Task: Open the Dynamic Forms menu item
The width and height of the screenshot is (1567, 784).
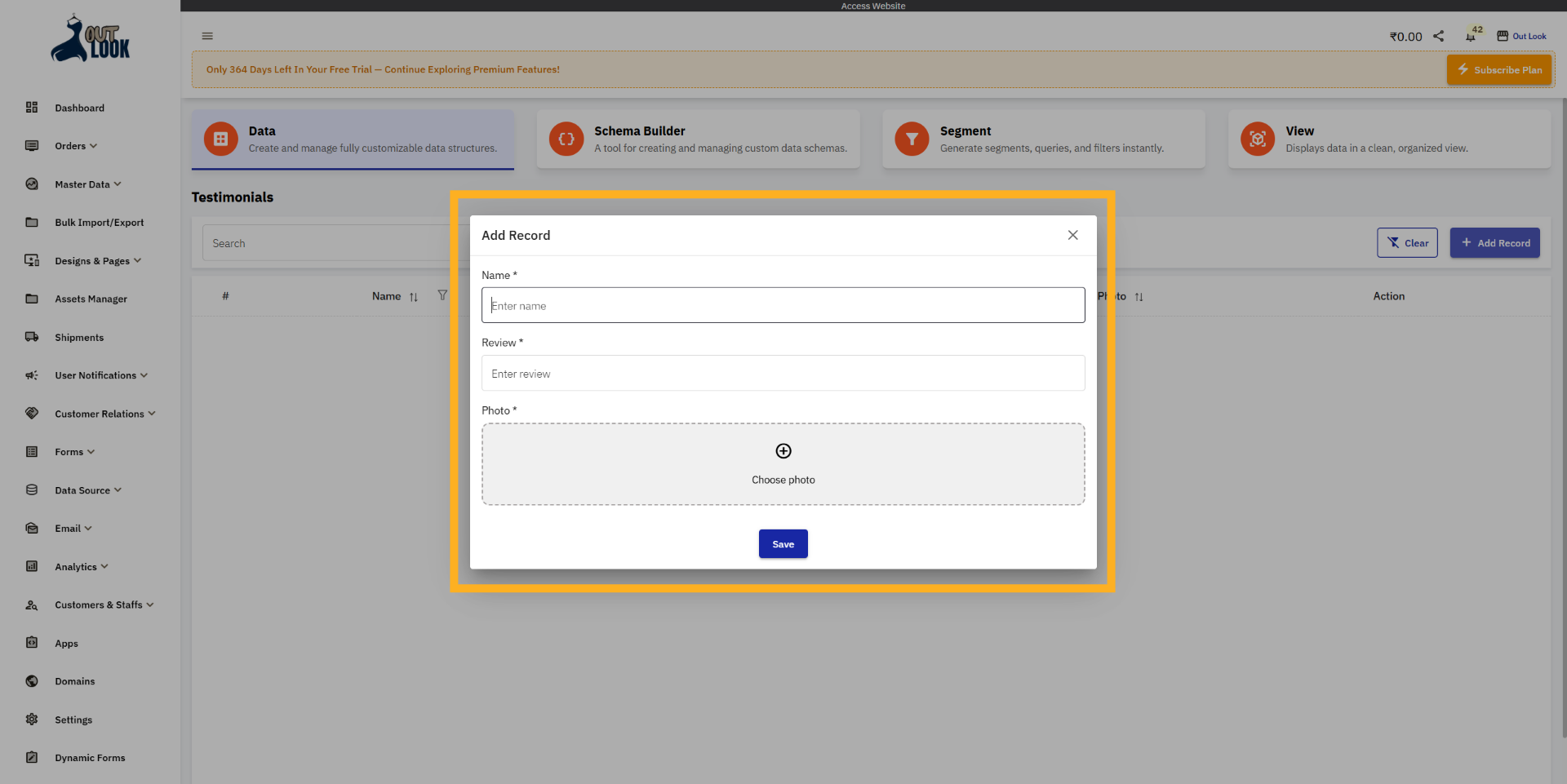Action: click(90, 757)
